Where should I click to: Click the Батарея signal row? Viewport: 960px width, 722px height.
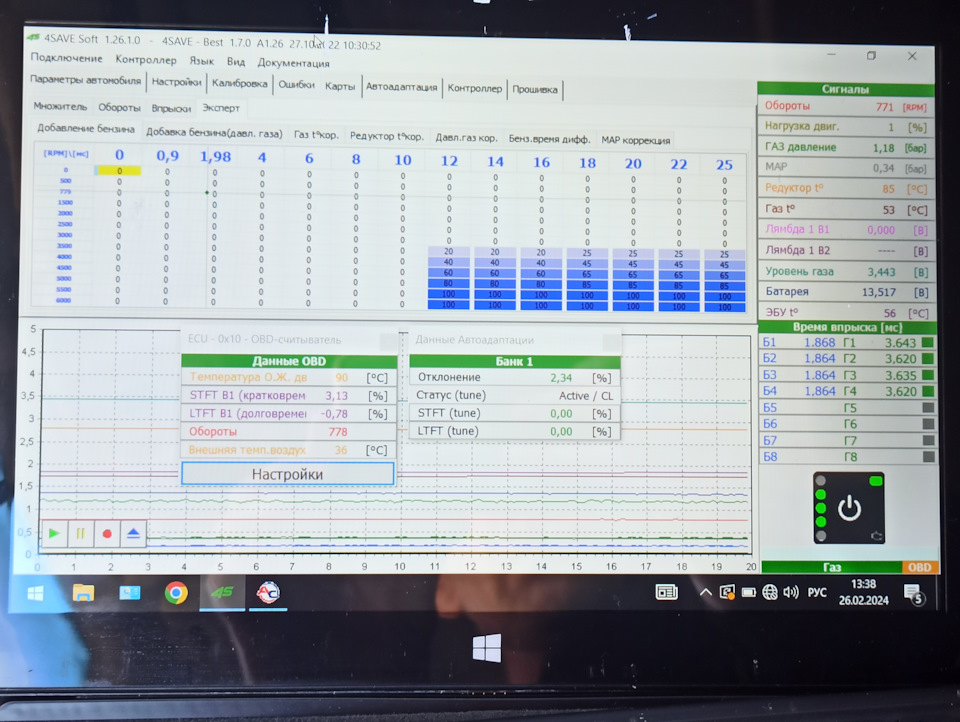[847, 292]
